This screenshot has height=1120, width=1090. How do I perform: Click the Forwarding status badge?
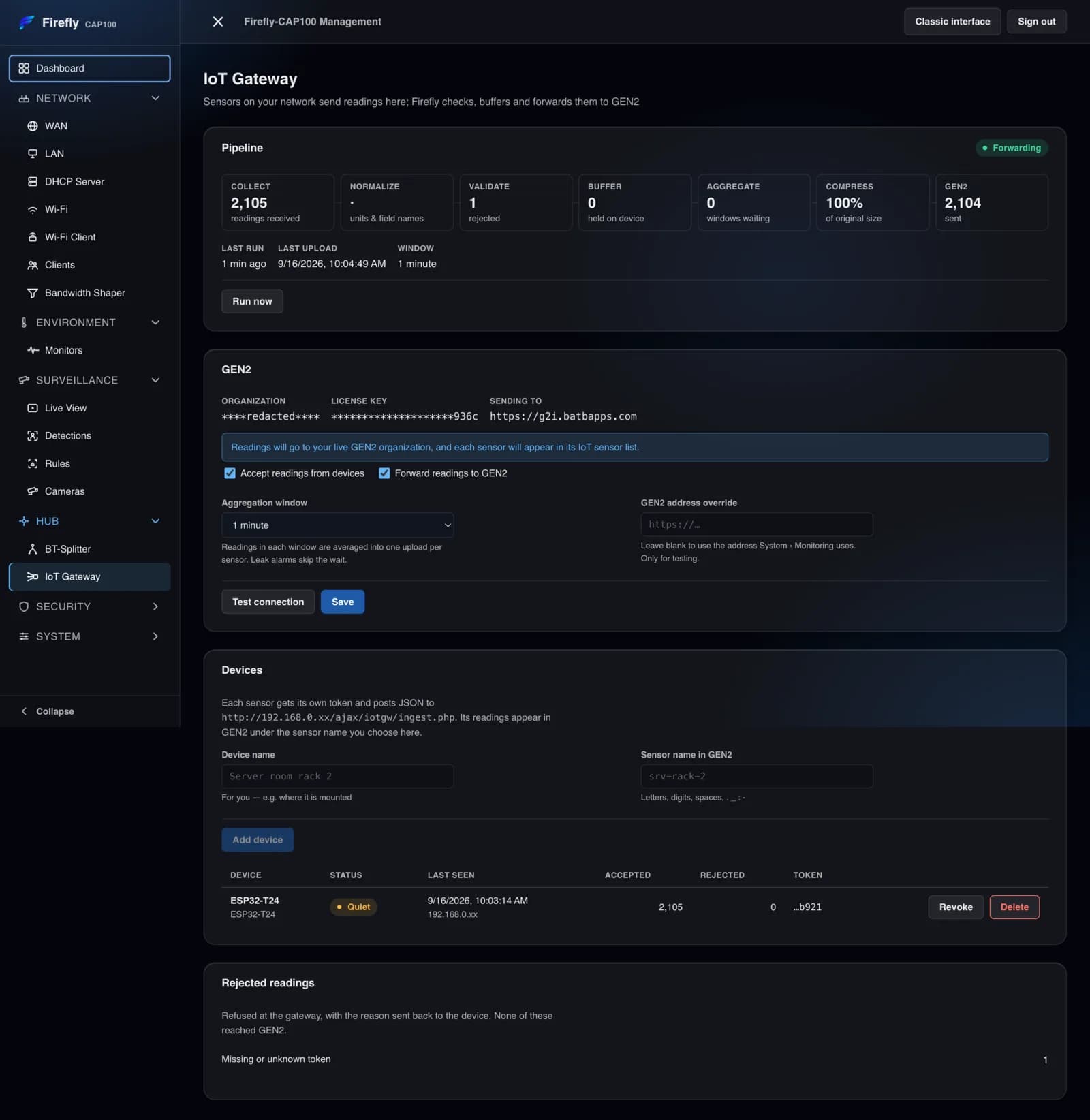[1012, 148]
